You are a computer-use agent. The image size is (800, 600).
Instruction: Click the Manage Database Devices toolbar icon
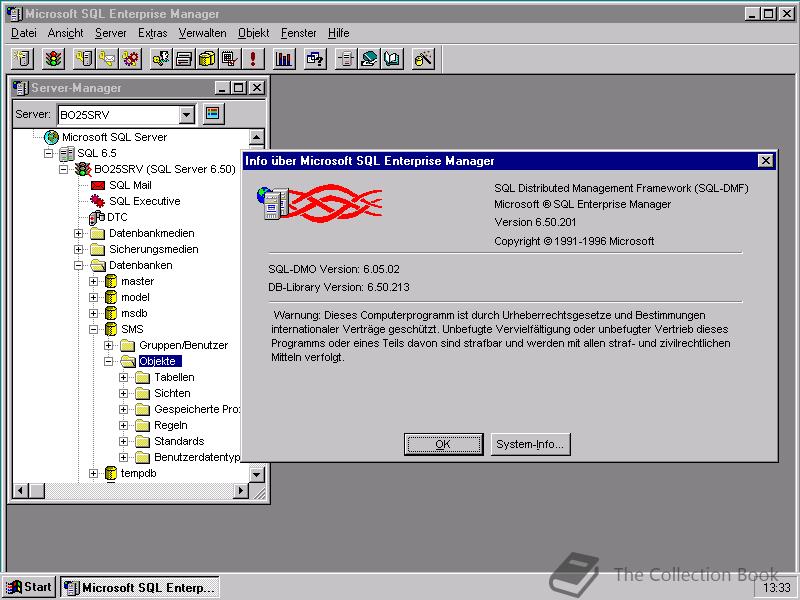coord(184,59)
